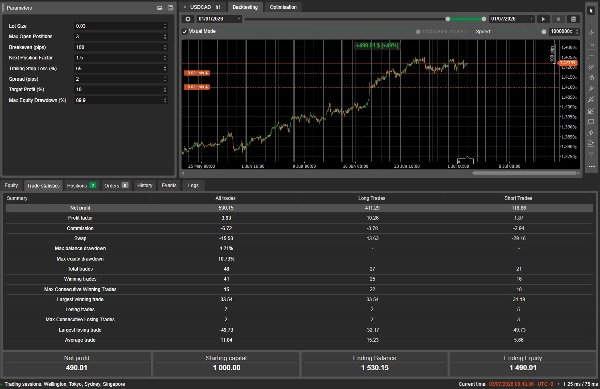600x389 pixels.
Task: Adjust the Max Equity Drawdown stepper arrows
Action: 165,100
